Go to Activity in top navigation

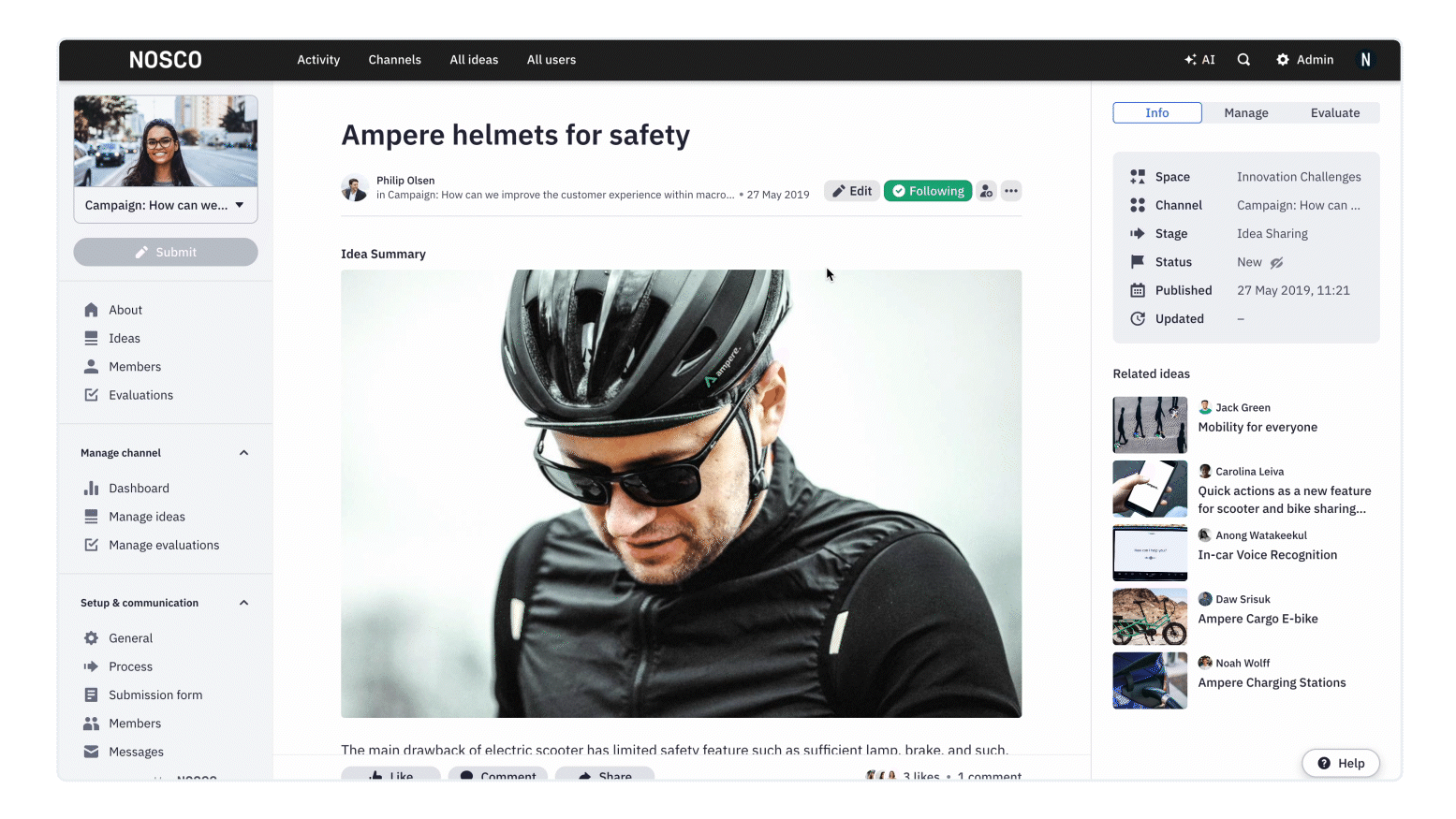318,60
